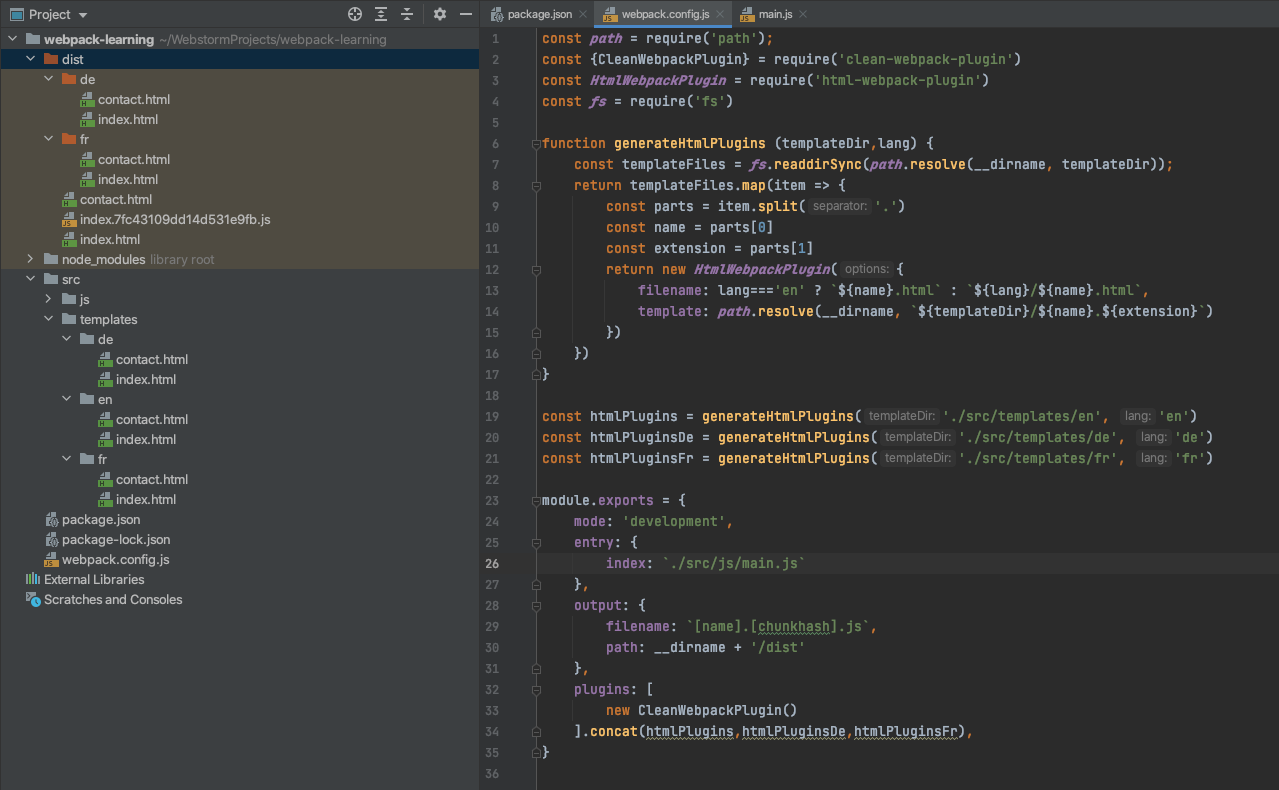The image size is (1279, 790).
Task: Click the Project tool window icon
Action: click(16, 15)
